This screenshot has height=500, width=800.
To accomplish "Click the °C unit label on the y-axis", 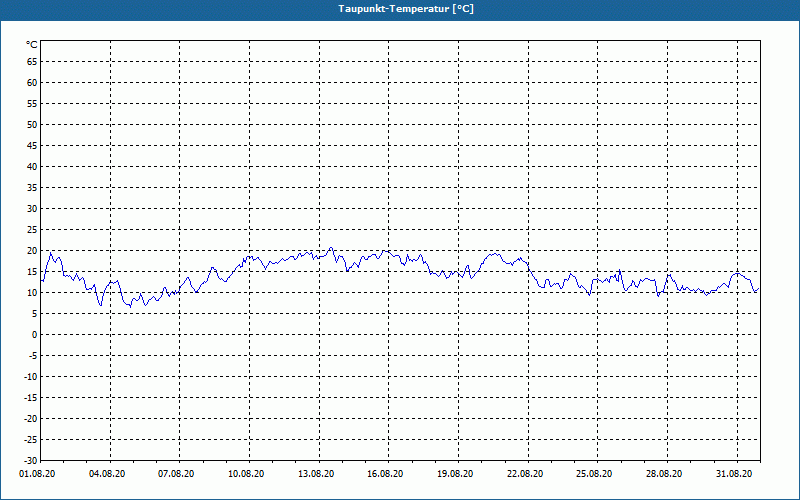I will (x=32, y=45).
